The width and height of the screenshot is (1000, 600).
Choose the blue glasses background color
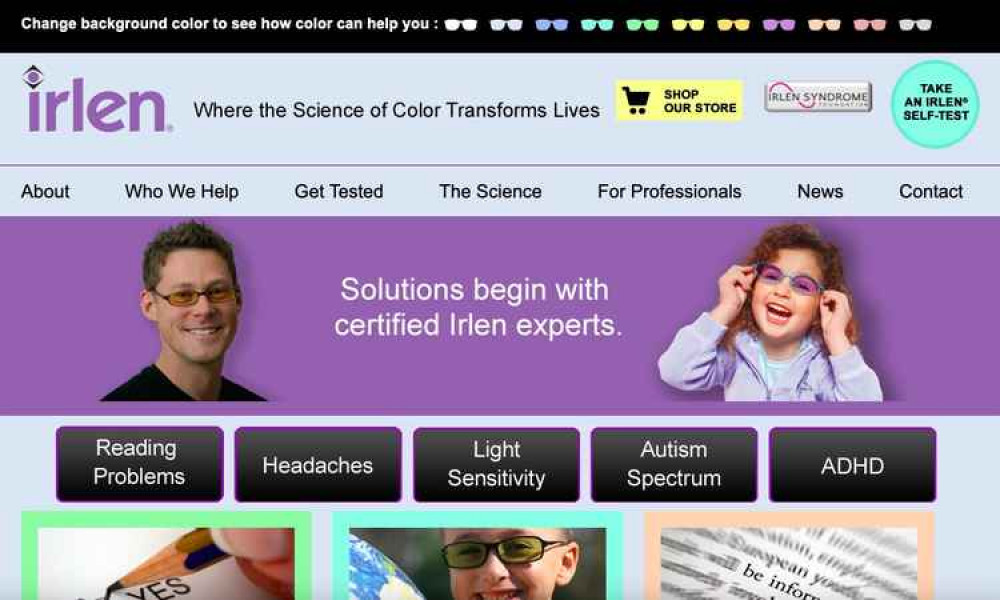tap(551, 25)
